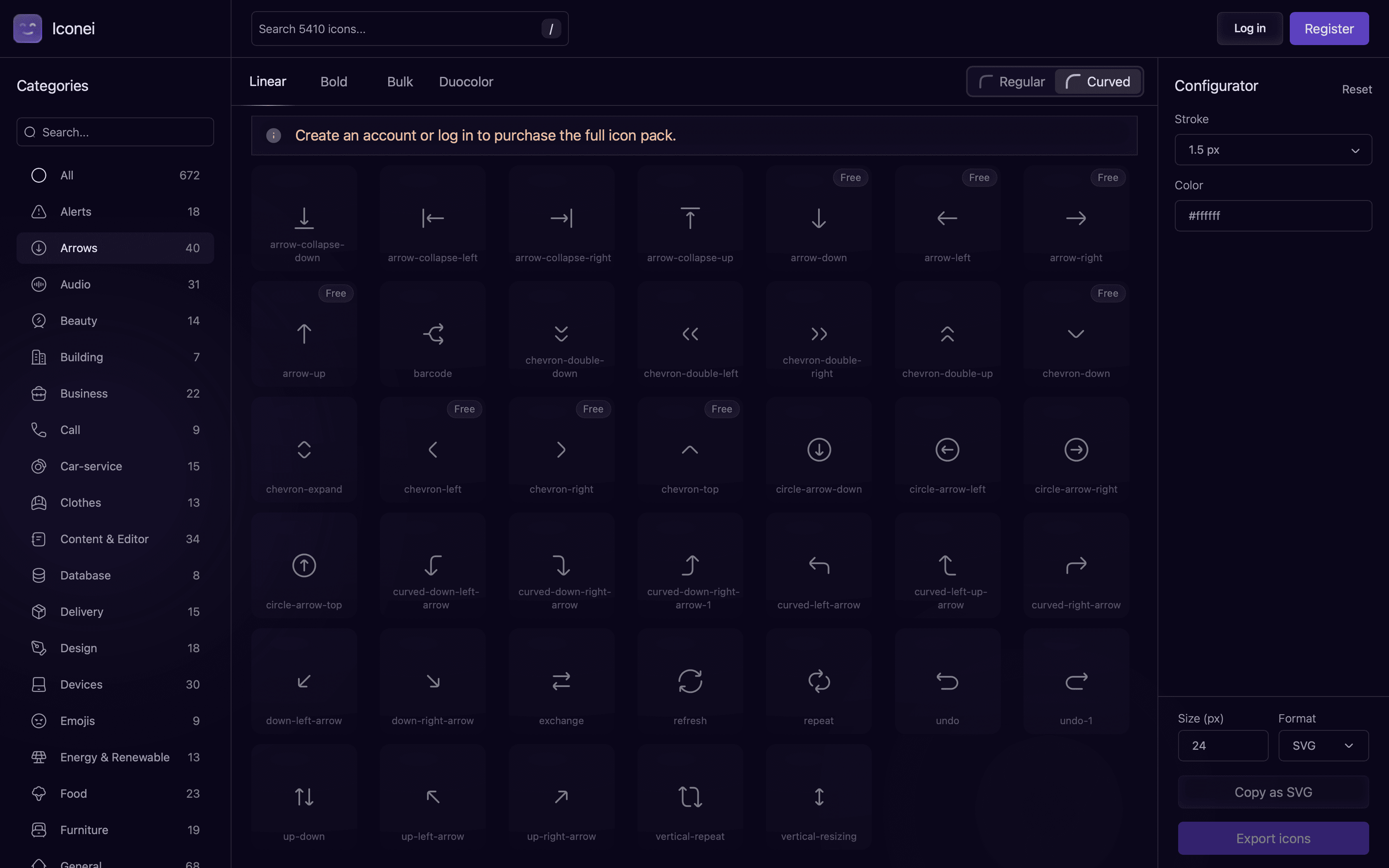Select the refresh icon tile
The image size is (1389, 868).
tap(690, 681)
